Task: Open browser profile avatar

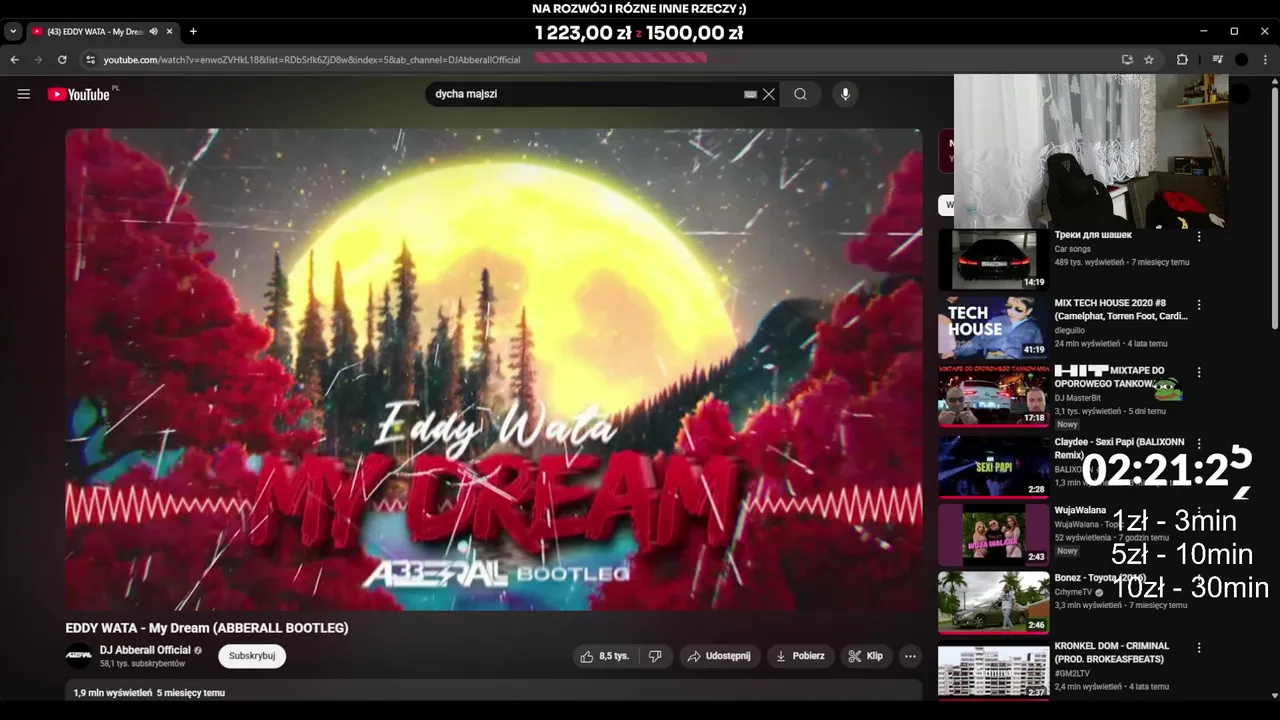Action: point(1241,60)
